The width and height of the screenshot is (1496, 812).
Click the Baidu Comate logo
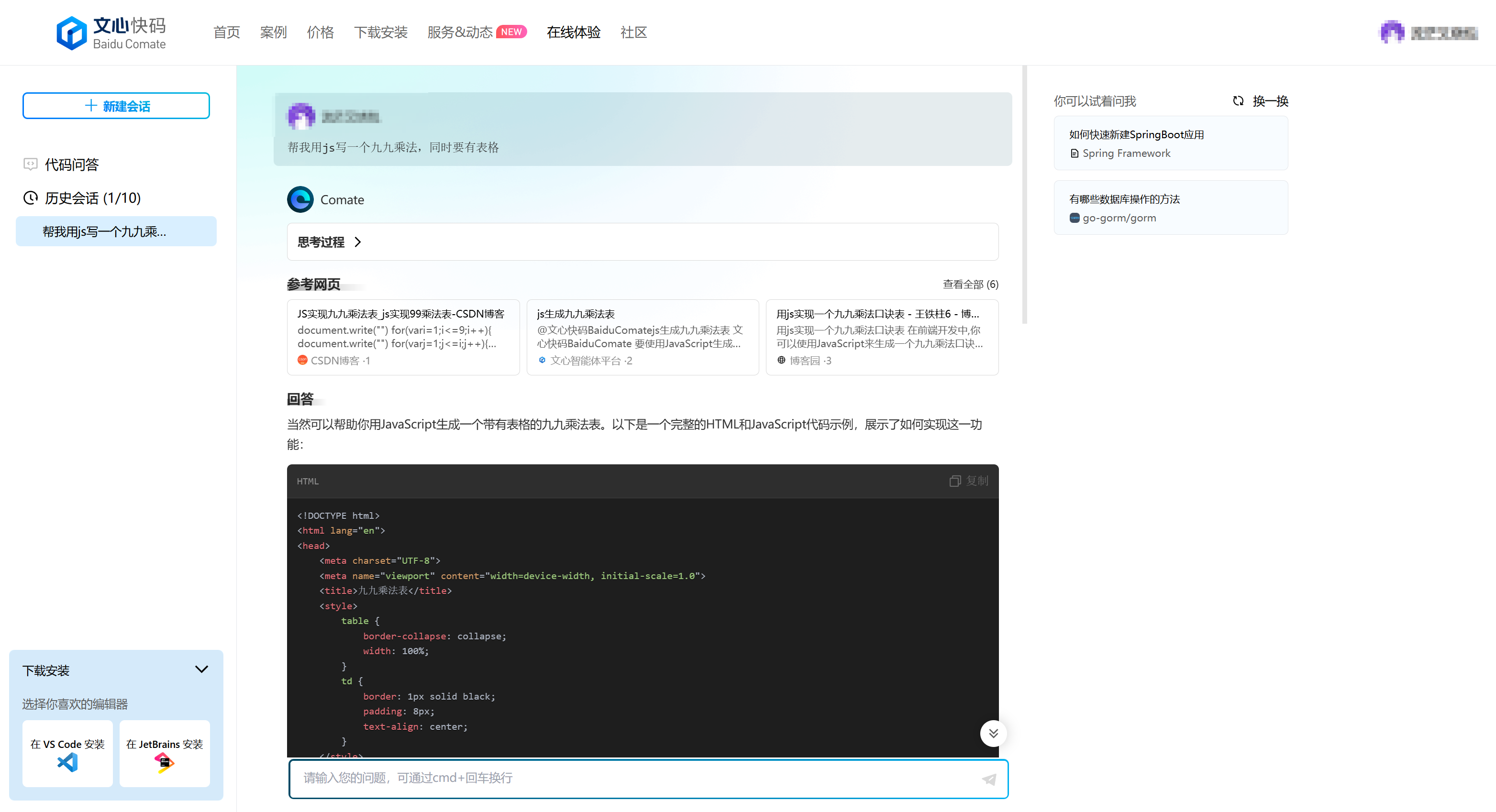point(111,33)
